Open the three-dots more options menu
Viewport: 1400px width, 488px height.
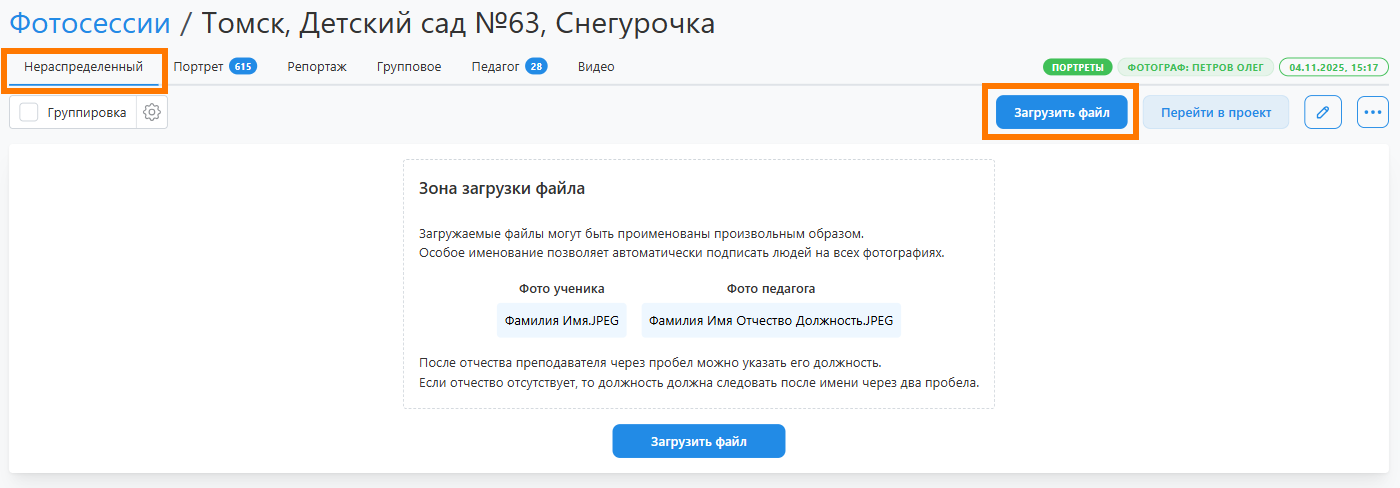(1373, 113)
